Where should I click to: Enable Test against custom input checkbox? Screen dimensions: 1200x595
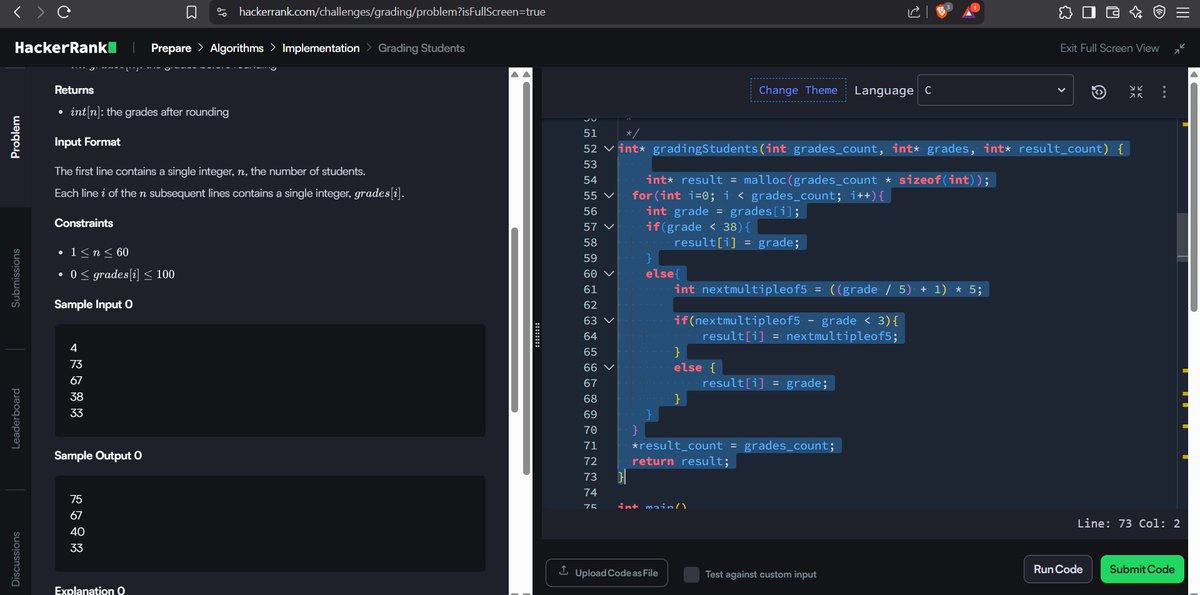point(691,574)
